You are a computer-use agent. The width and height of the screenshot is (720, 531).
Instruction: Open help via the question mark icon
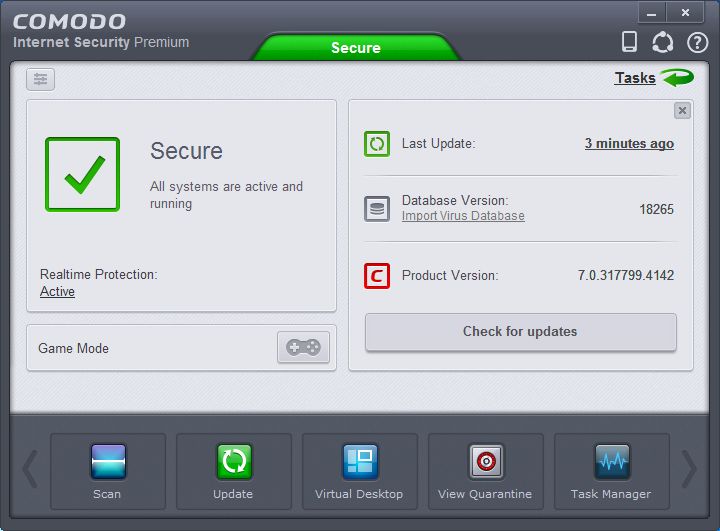[x=696, y=42]
